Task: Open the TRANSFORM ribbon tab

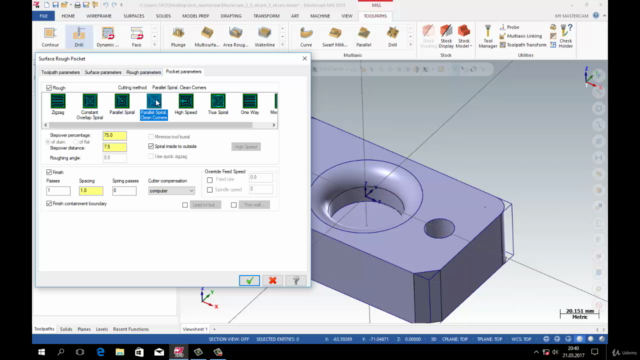Action: 266,16
